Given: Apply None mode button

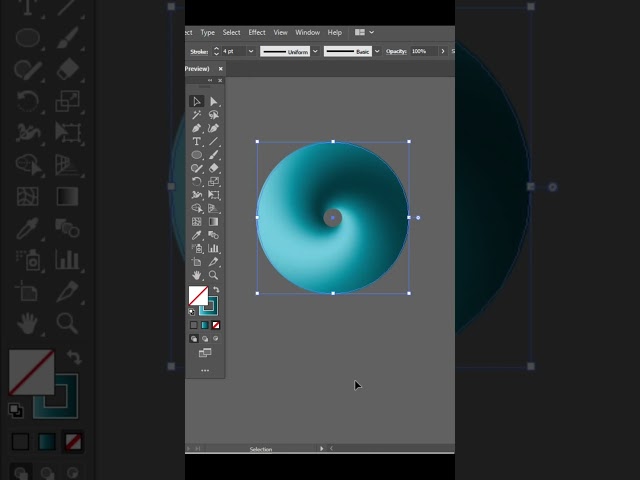Looking at the screenshot, I should 216,325.
